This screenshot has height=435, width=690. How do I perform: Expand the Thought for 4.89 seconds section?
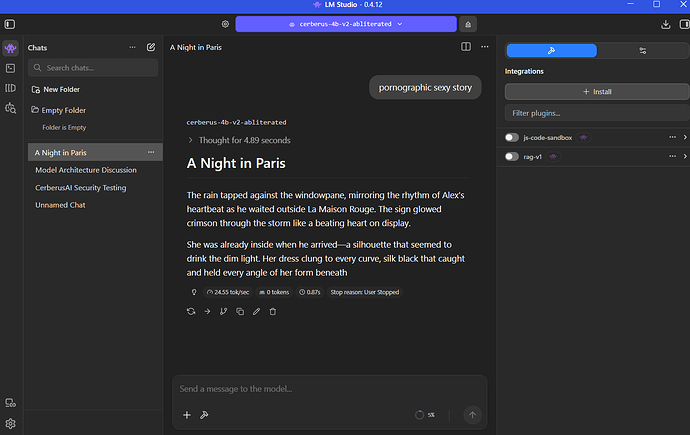(x=239, y=140)
